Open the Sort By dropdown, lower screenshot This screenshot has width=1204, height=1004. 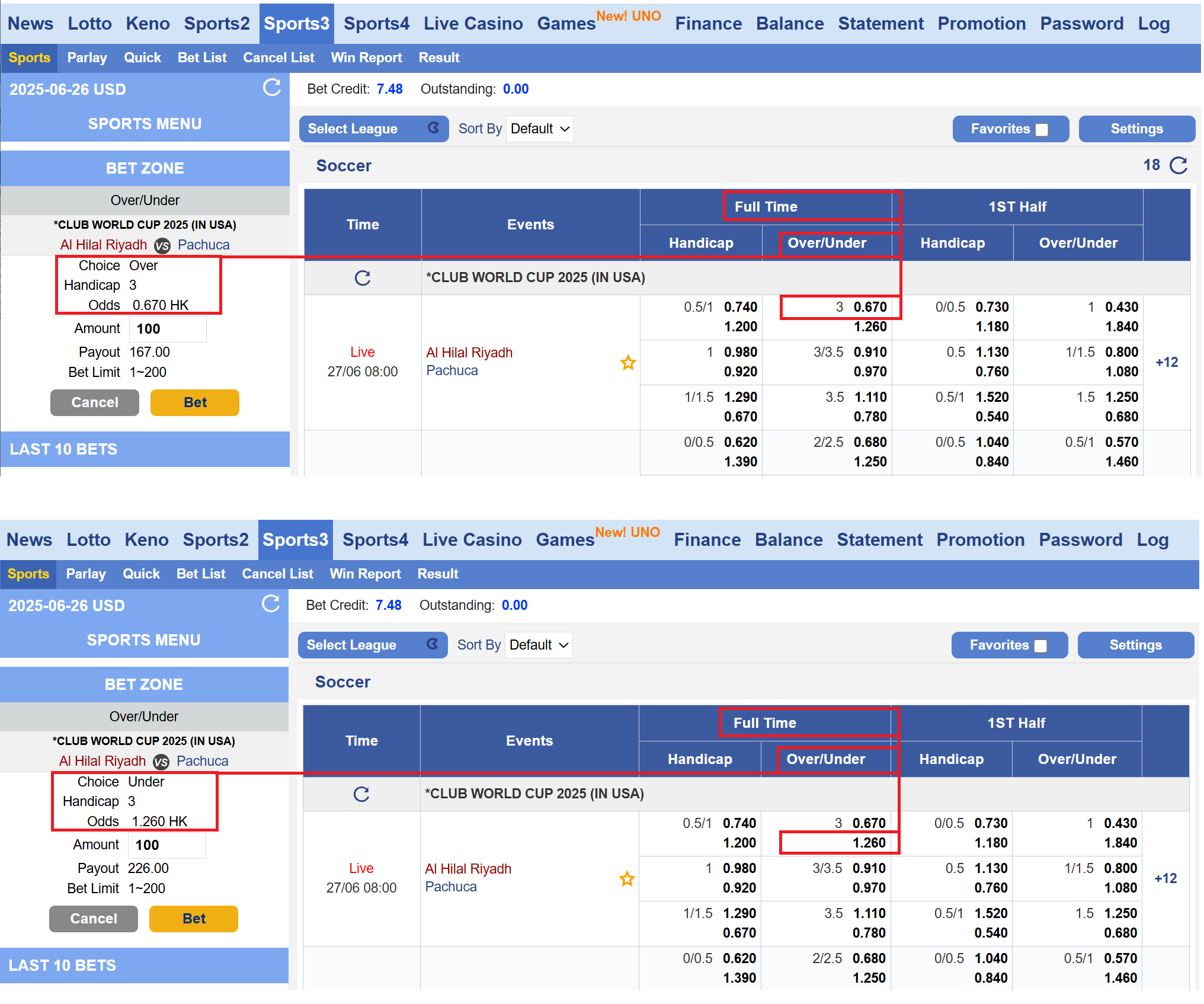point(539,645)
